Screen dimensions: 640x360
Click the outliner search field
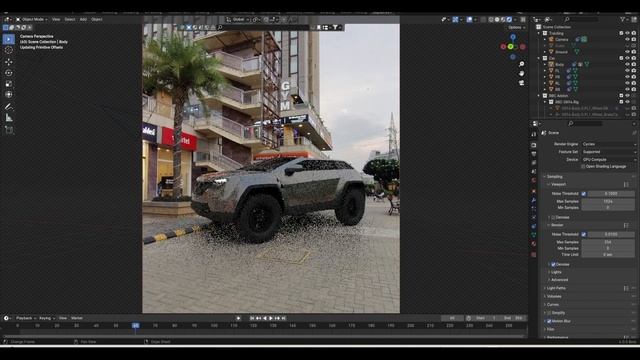coord(582,19)
